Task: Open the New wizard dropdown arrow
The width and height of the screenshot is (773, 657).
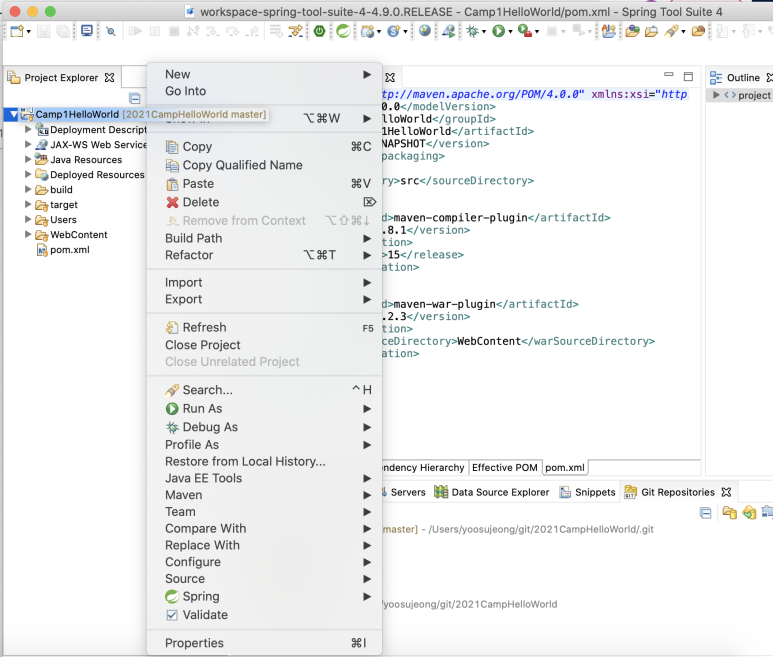Action: point(29,32)
